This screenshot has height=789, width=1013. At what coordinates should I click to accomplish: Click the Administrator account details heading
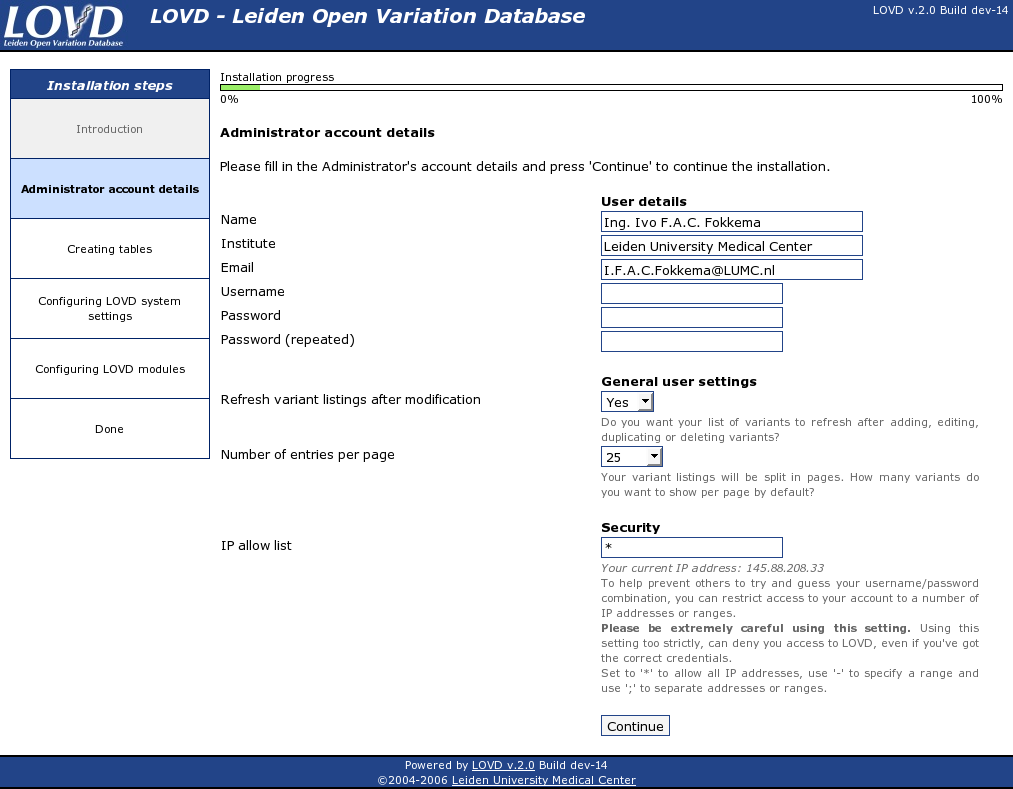327,132
